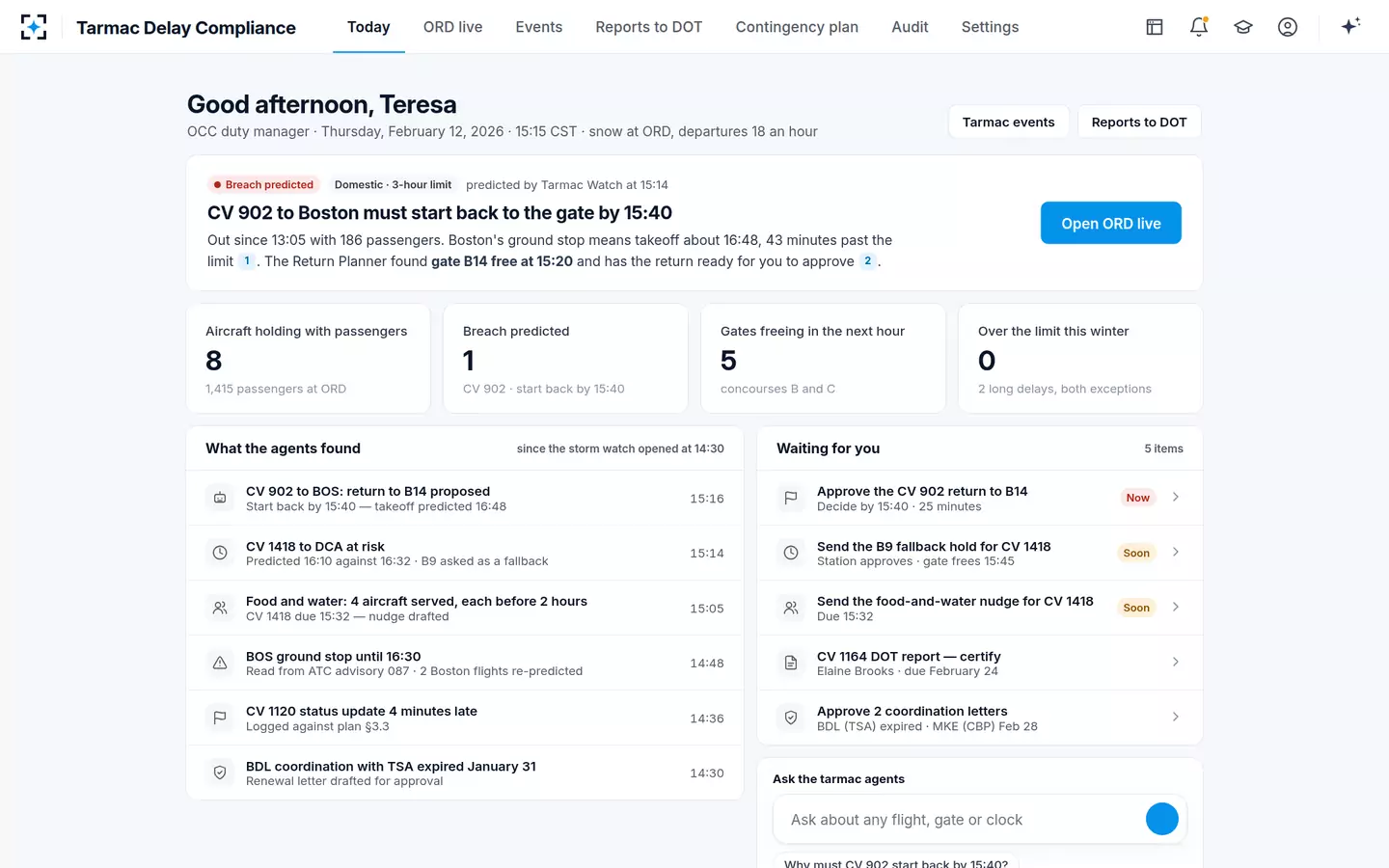
Task: Open citation reference 2 in breach summary
Action: (868, 261)
